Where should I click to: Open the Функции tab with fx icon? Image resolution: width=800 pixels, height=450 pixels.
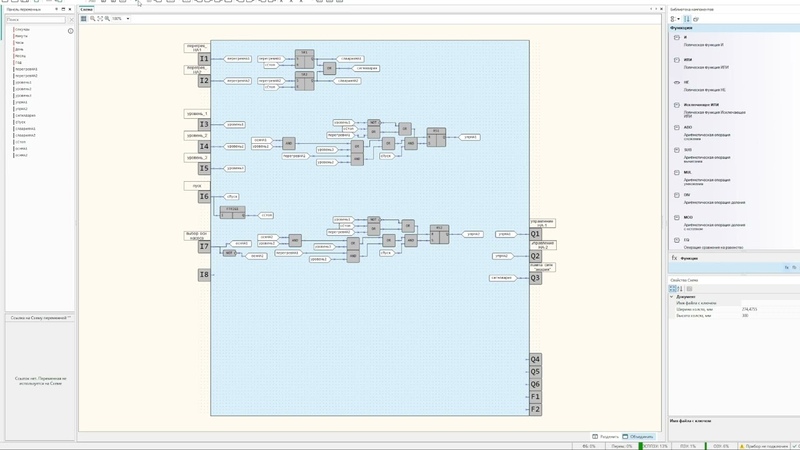[685, 258]
